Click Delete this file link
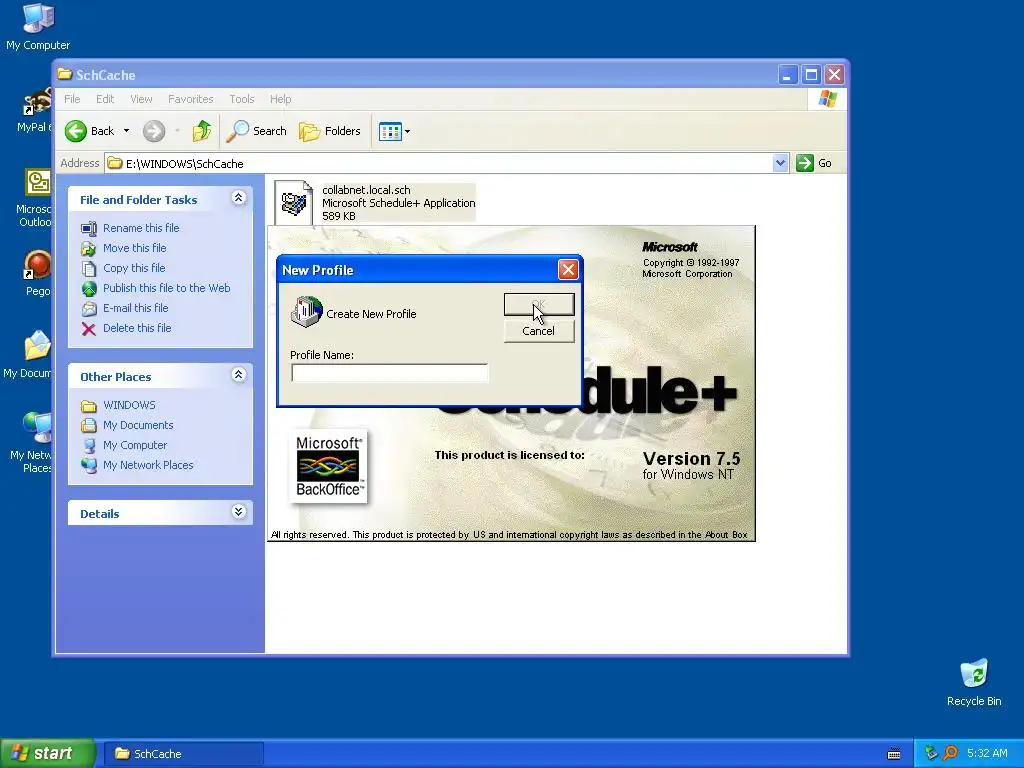Viewport: 1024px width, 768px height. 137,328
